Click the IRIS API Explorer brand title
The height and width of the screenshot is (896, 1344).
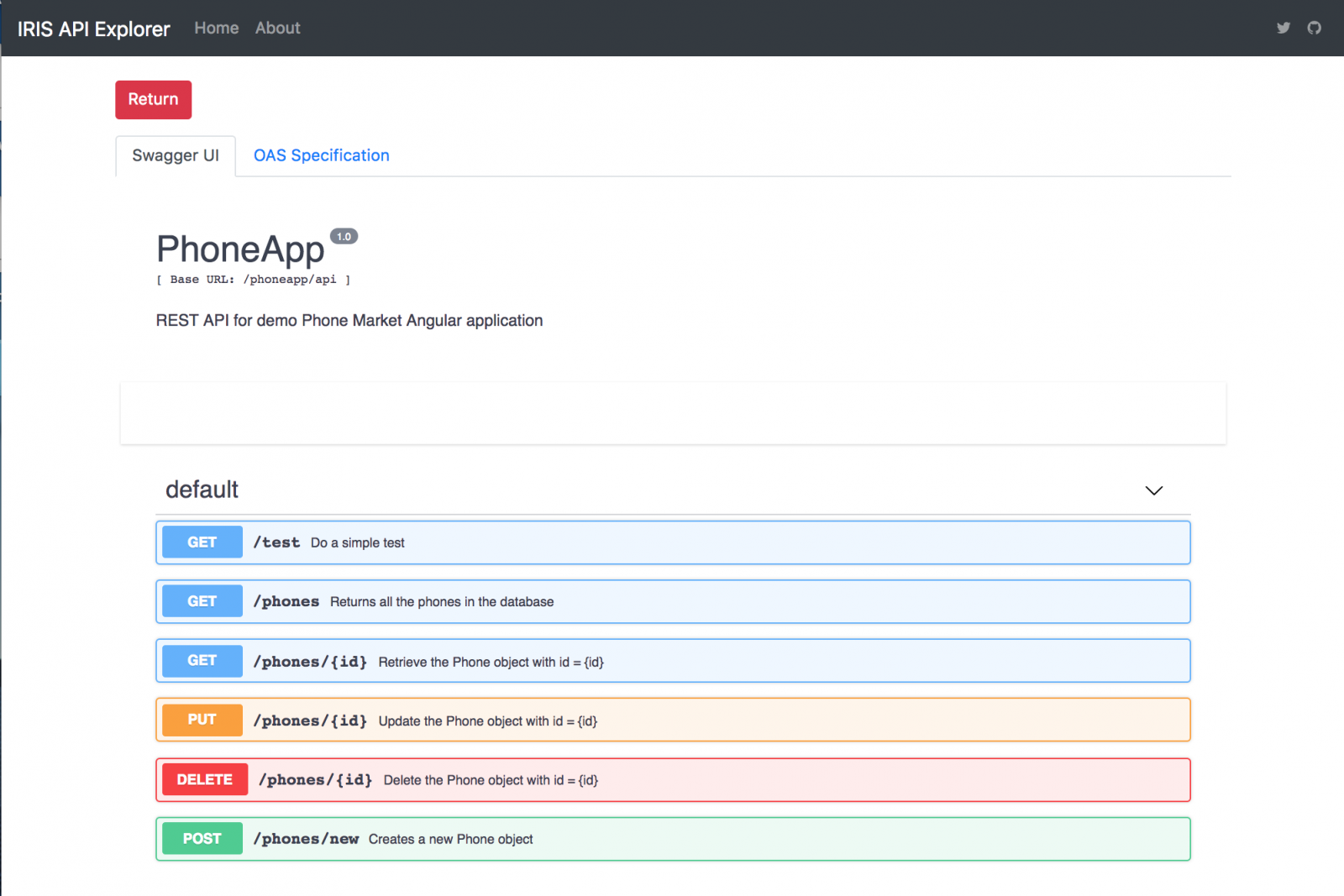(93, 29)
